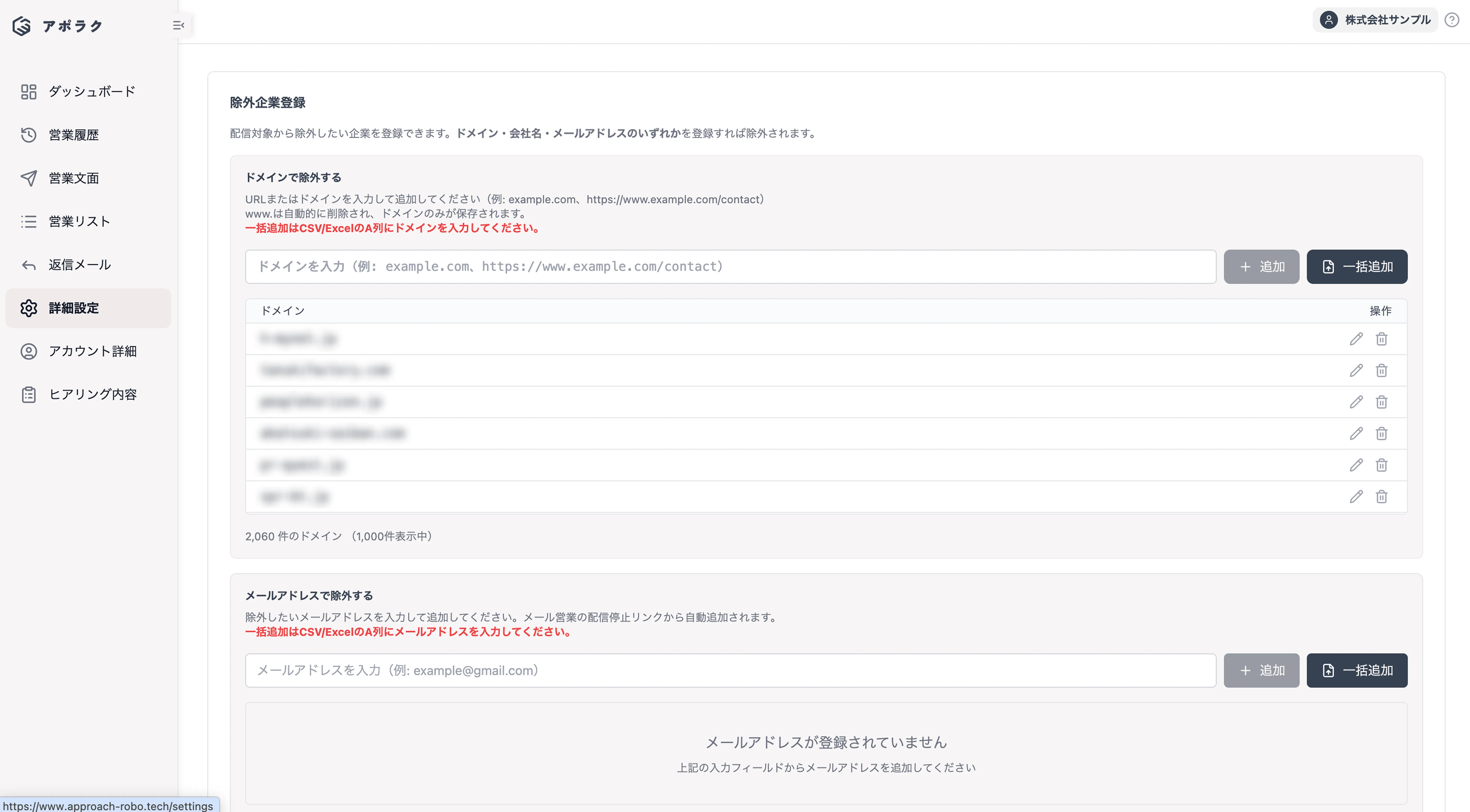Click the ドメイン column header

click(283, 311)
